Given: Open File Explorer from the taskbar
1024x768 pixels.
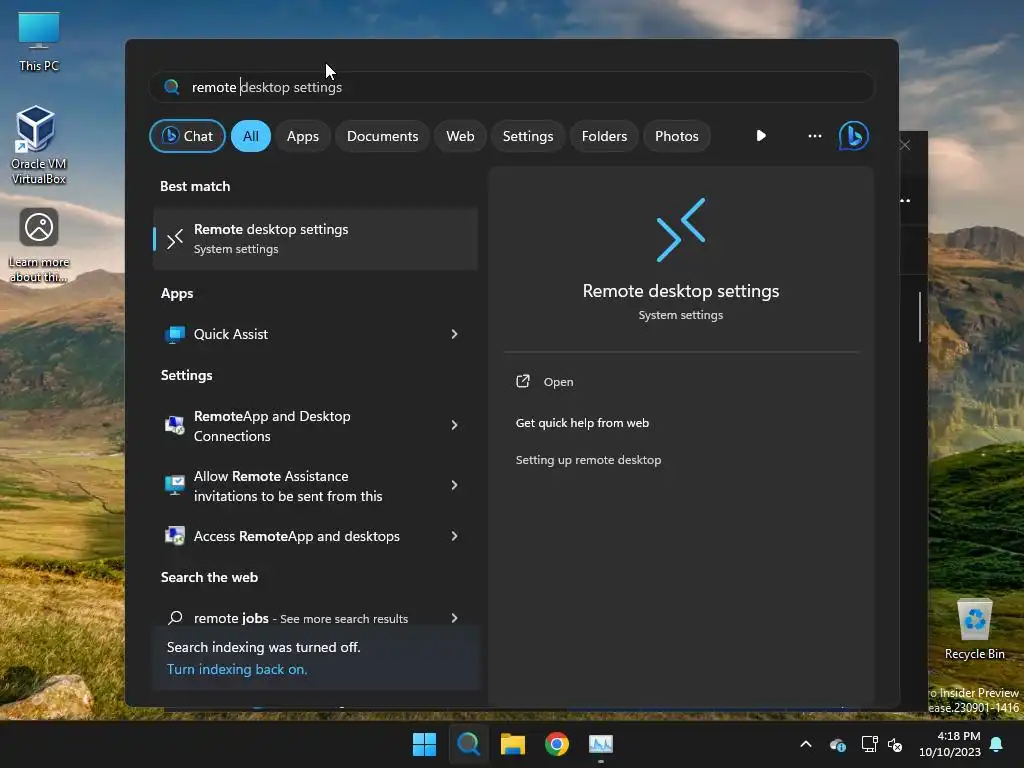Looking at the screenshot, I should point(513,744).
